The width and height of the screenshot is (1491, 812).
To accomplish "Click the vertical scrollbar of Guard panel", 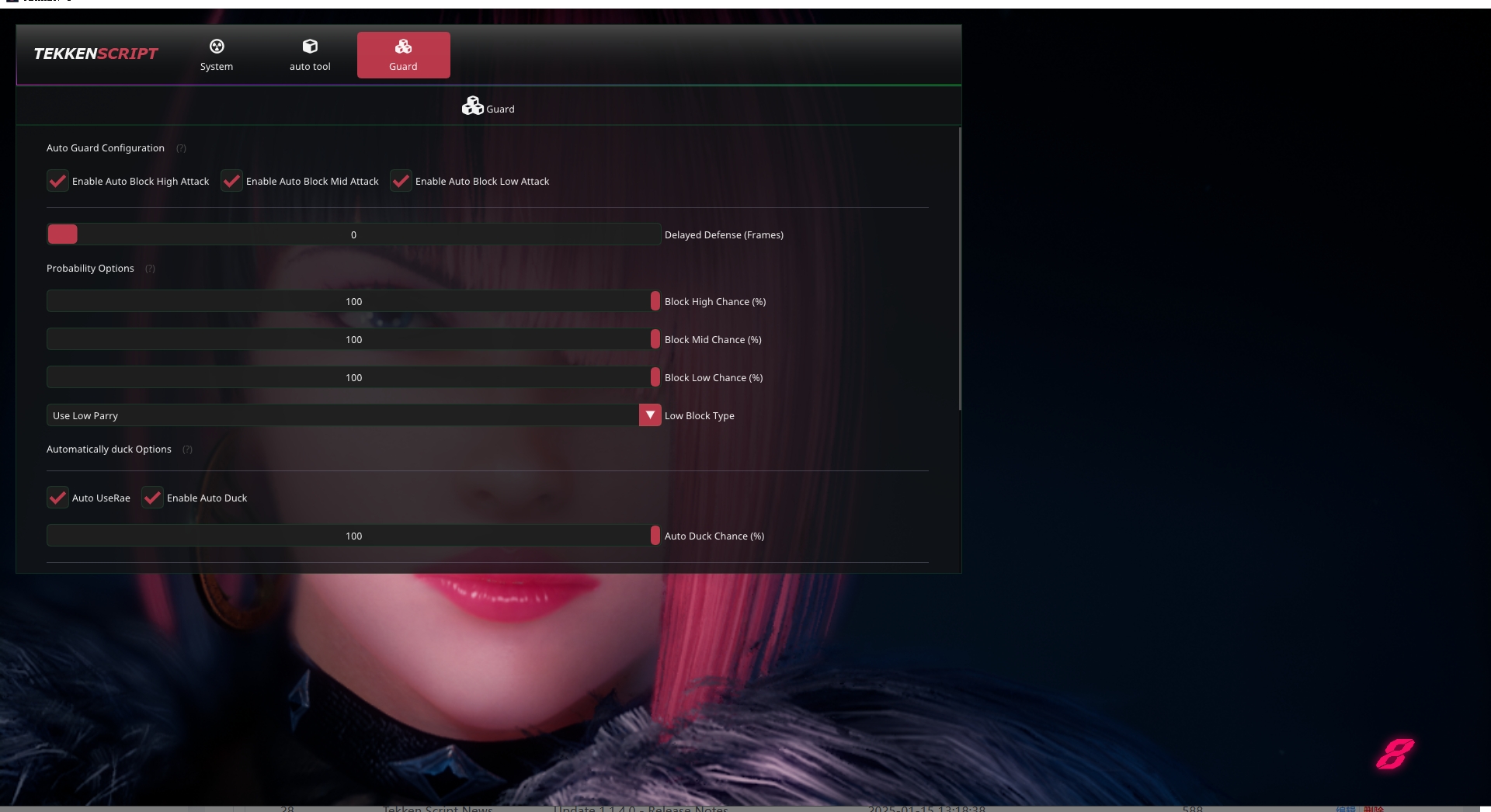I will [960, 269].
